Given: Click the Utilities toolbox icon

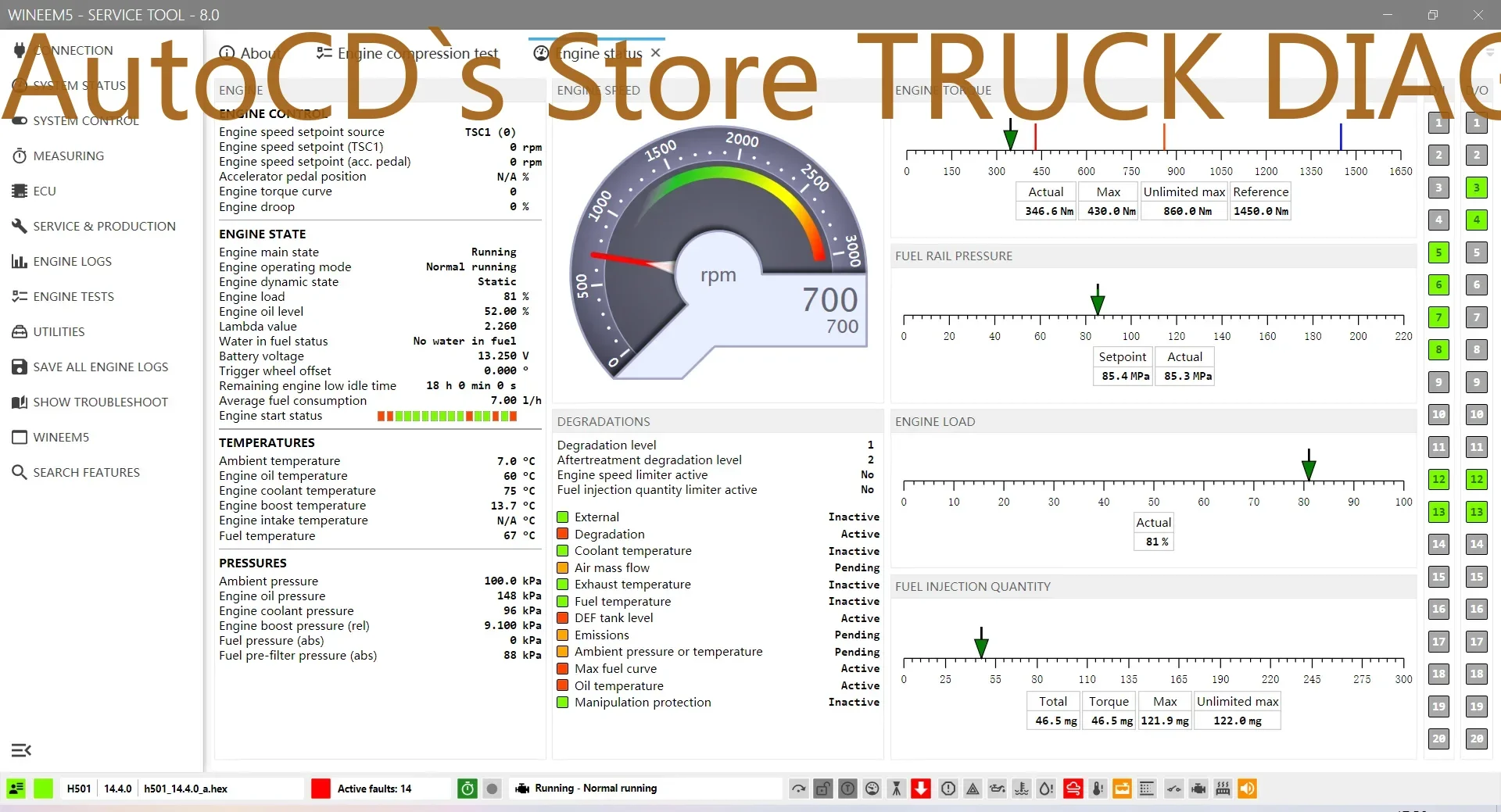Looking at the screenshot, I should [x=20, y=331].
